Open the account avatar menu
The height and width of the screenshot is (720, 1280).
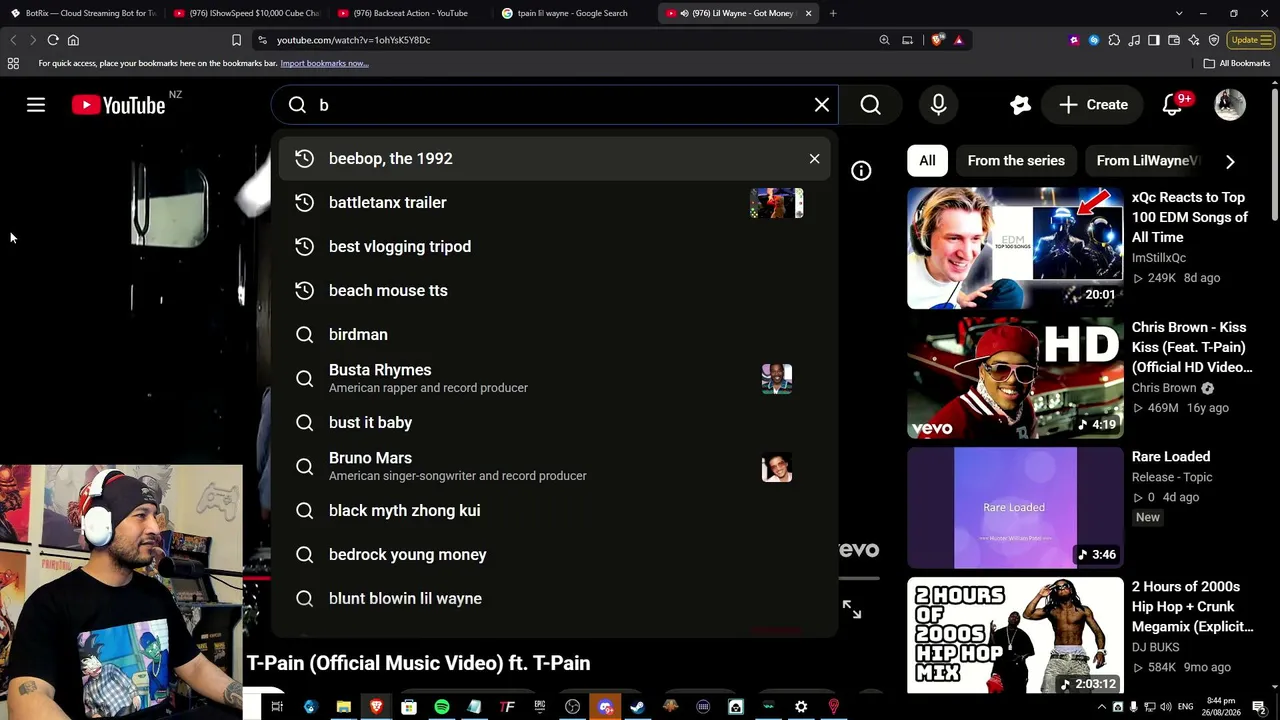point(1230,105)
